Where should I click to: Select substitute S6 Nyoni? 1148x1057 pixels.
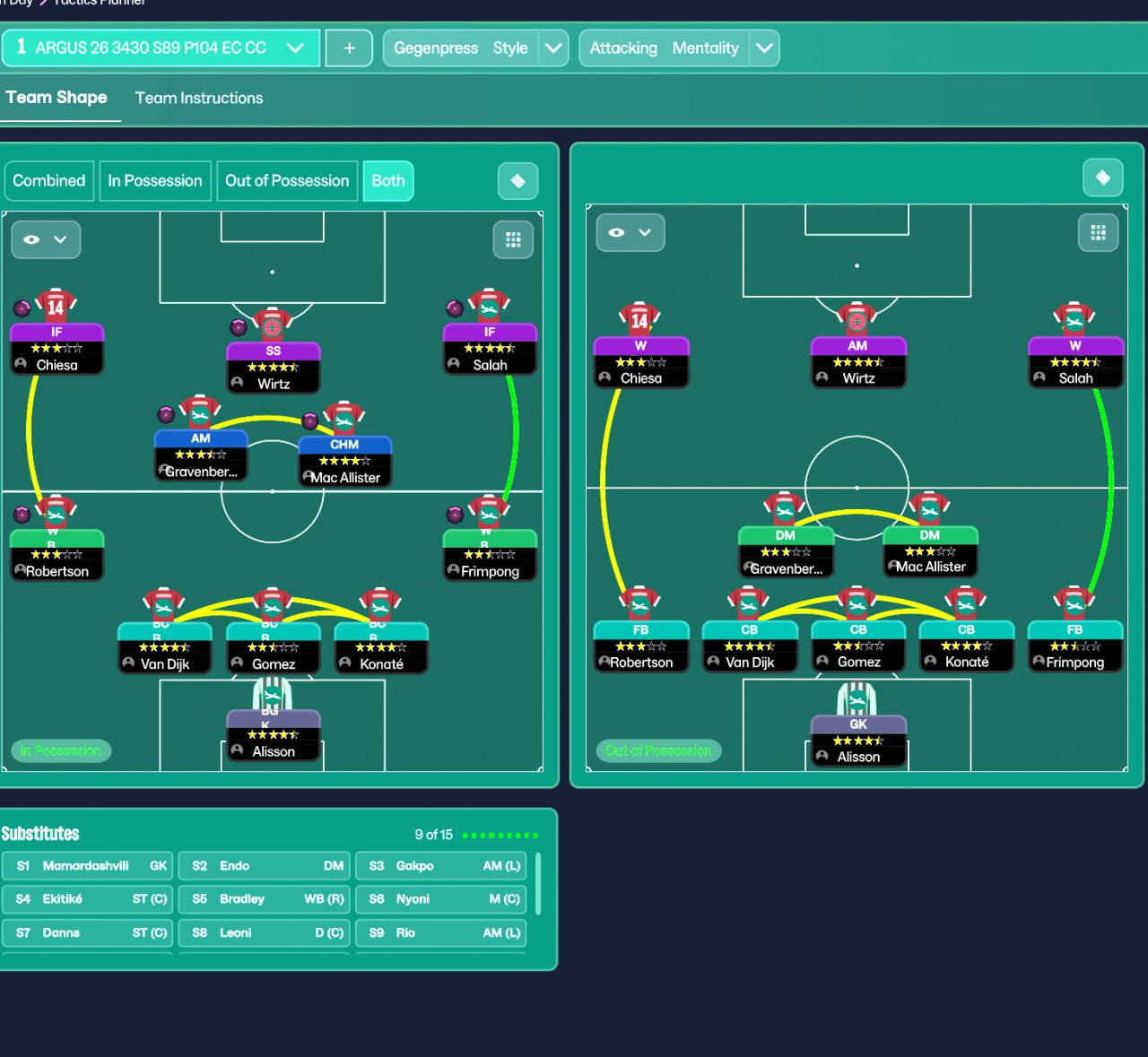click(x=441, y=899)
